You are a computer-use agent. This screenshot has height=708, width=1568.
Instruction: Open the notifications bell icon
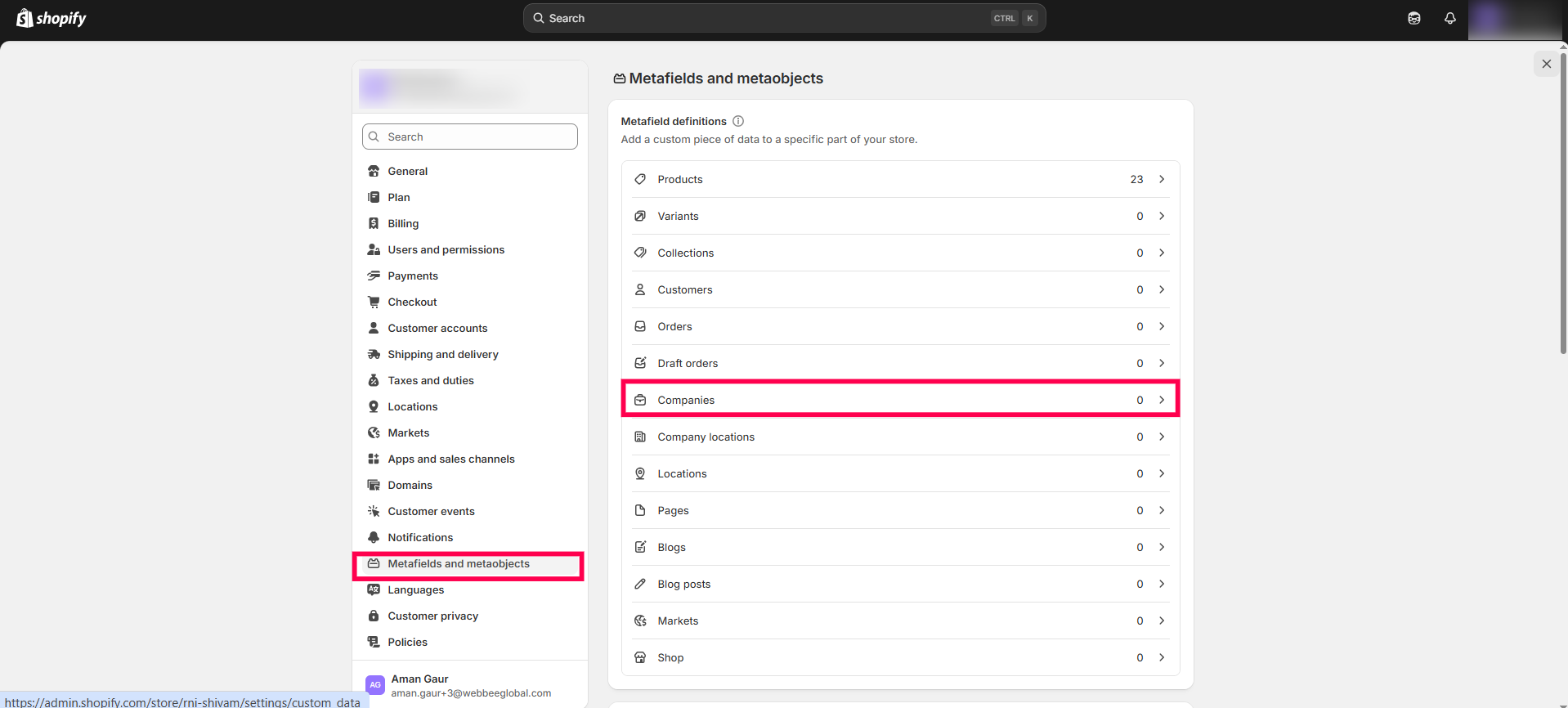1449,18
